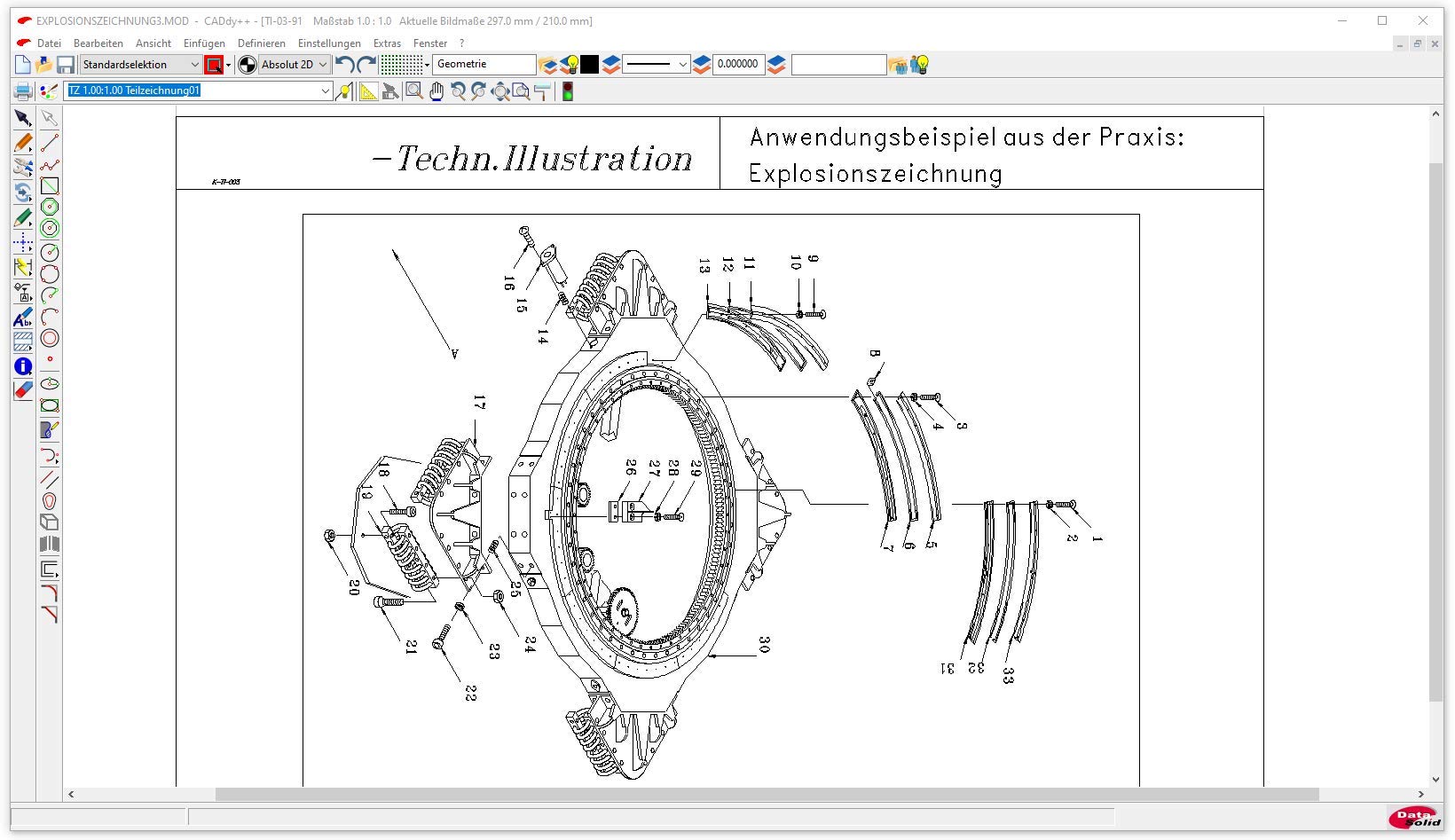
Task: Toggle the dotted grid display
Action: (401, 65)
